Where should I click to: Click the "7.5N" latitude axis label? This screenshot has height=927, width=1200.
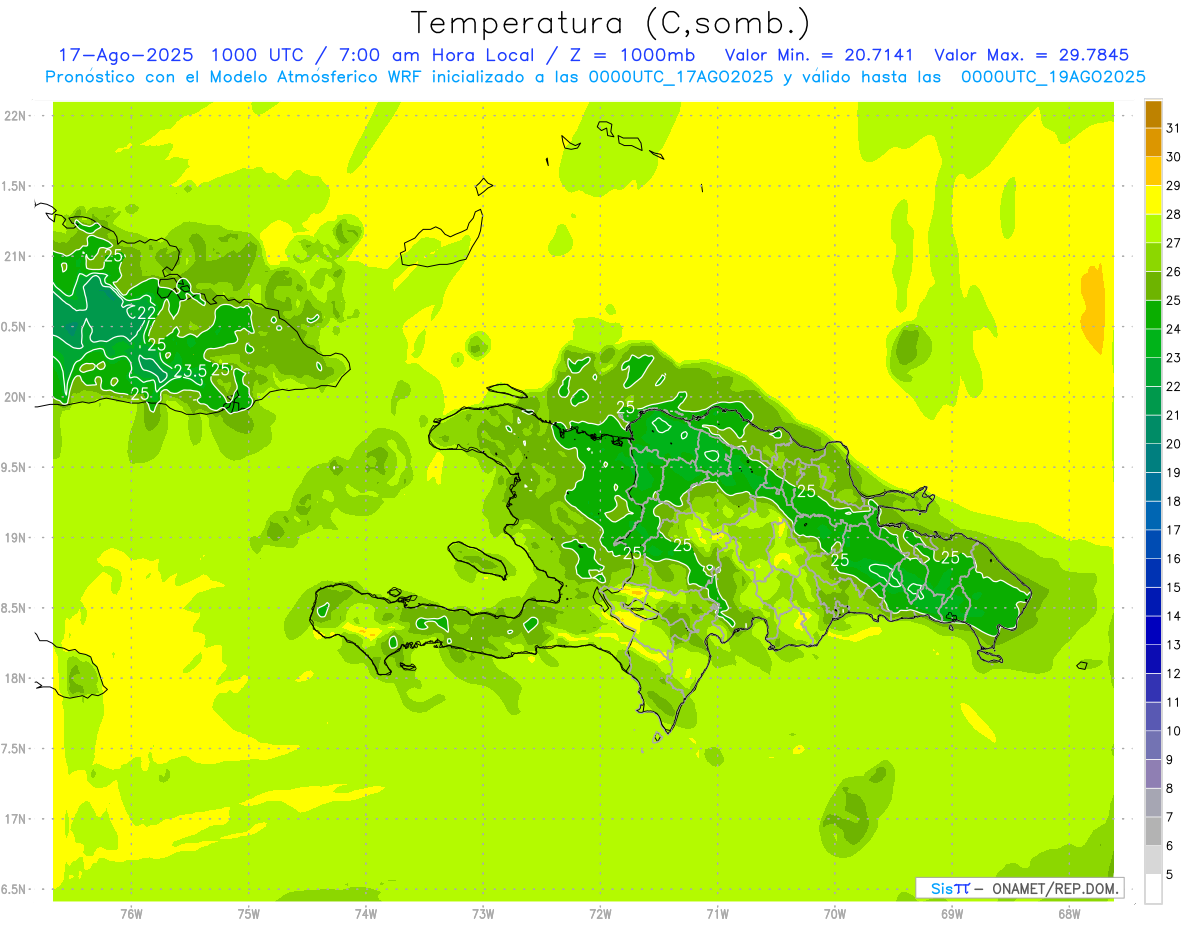tap(15, 749)
